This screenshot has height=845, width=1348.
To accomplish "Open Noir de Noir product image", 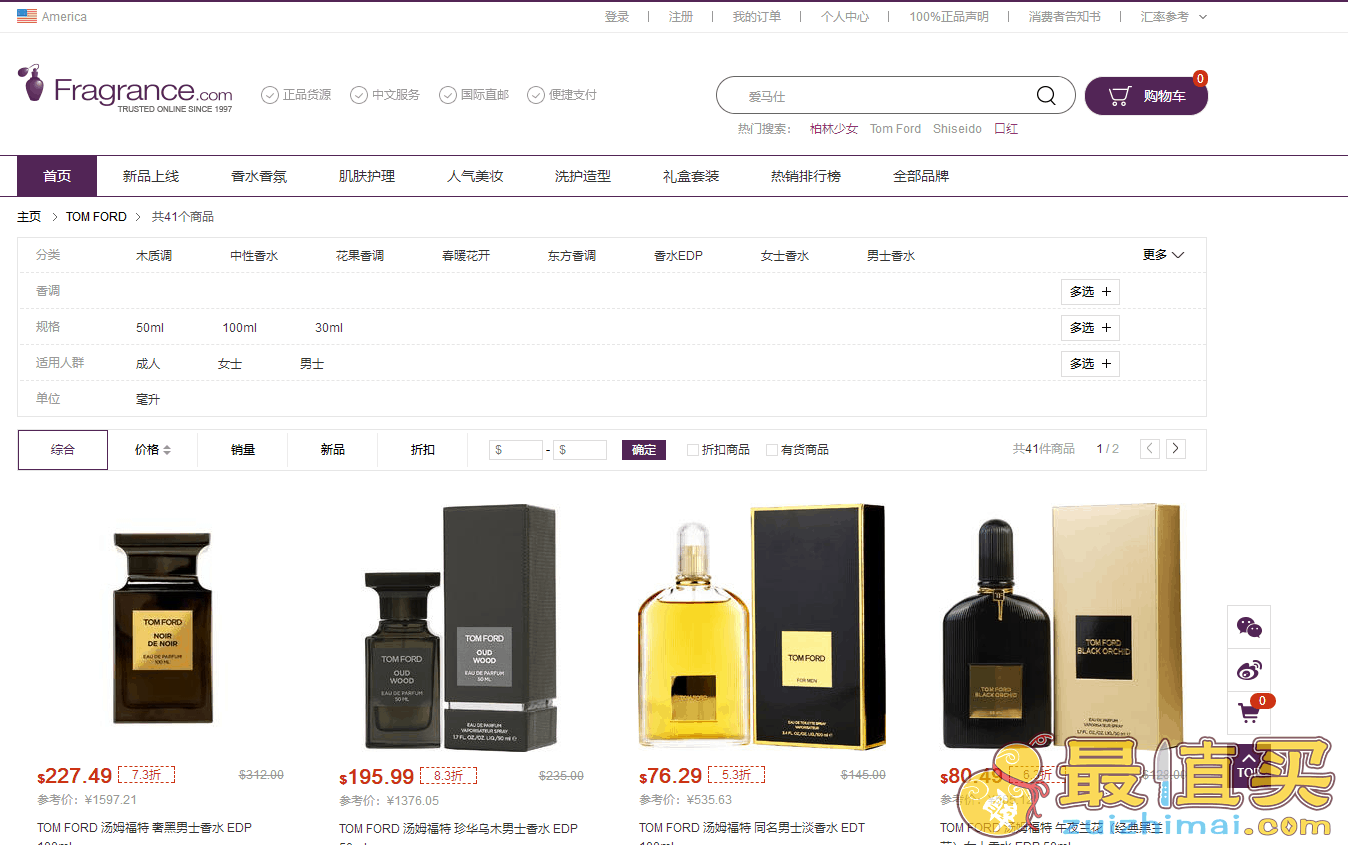I will pos(162,627).
